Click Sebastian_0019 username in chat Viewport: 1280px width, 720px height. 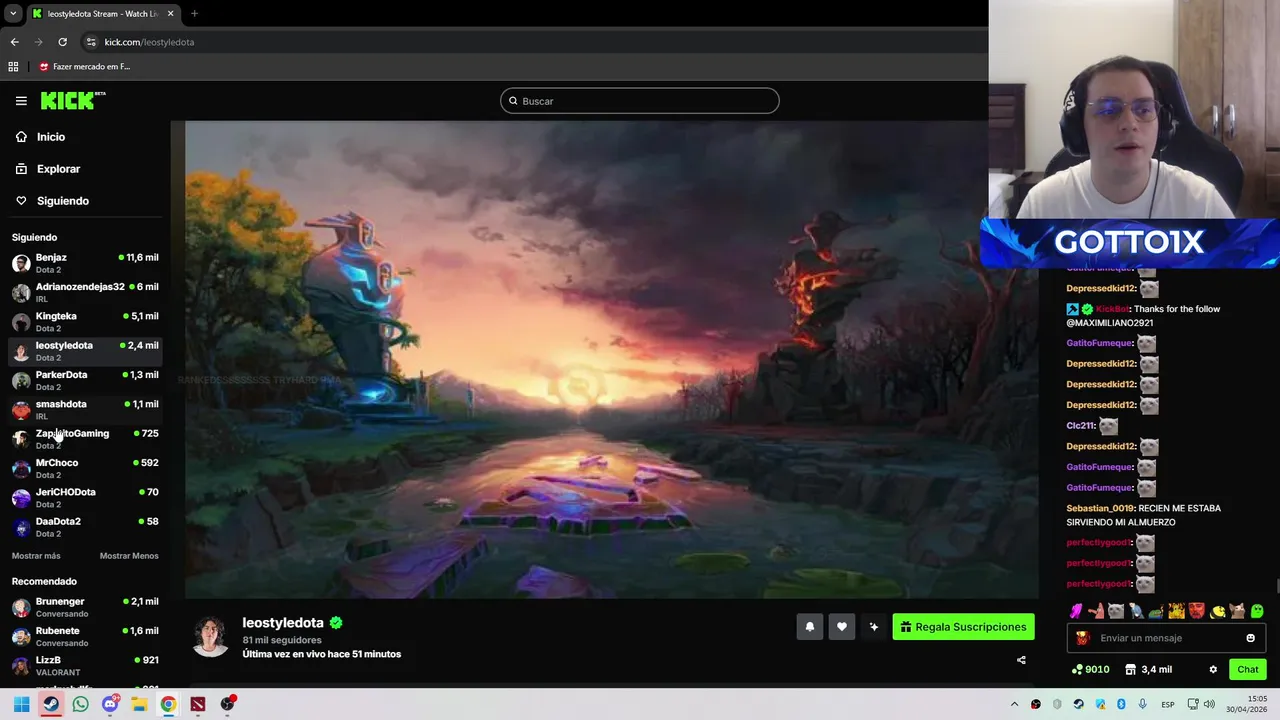pos(1100,508)
